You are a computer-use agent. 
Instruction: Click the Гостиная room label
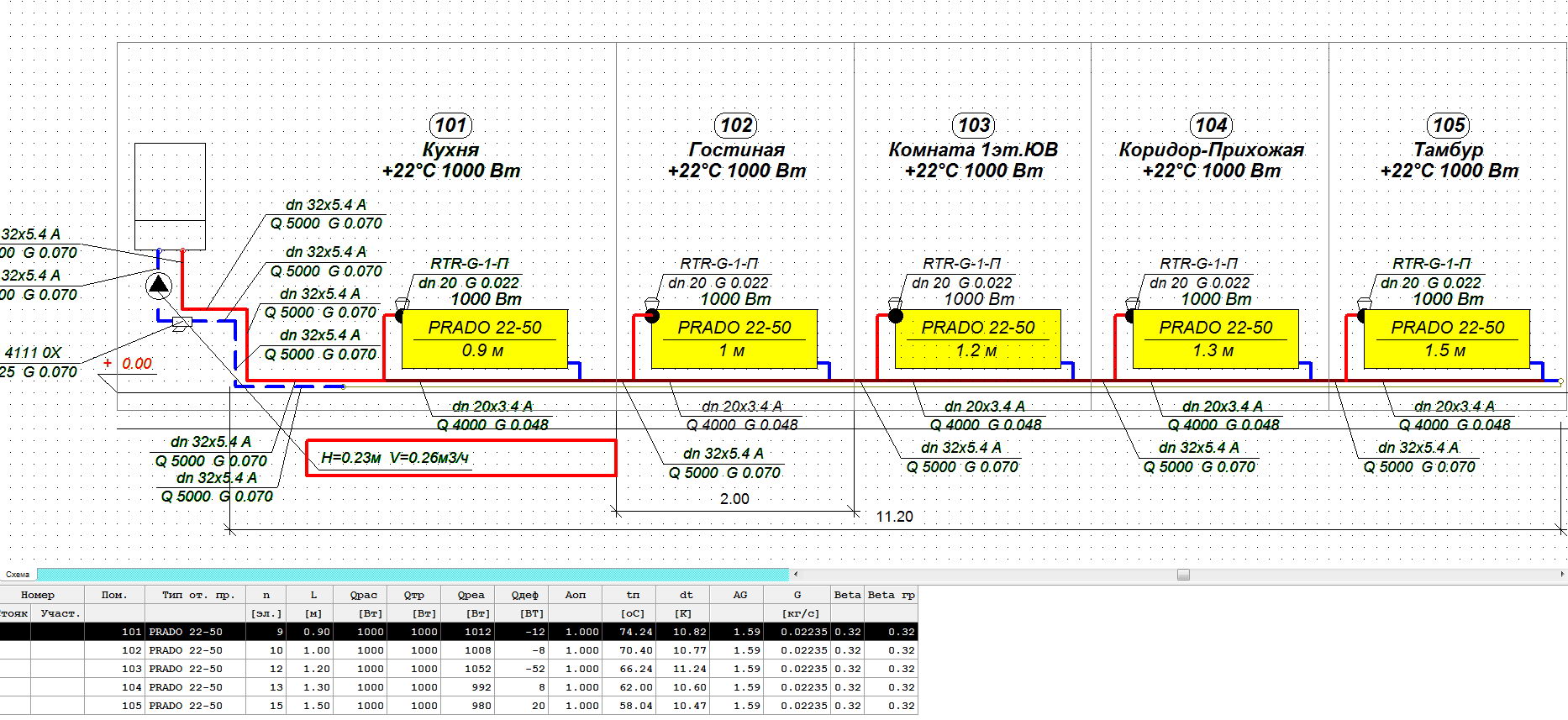(737, 150)
